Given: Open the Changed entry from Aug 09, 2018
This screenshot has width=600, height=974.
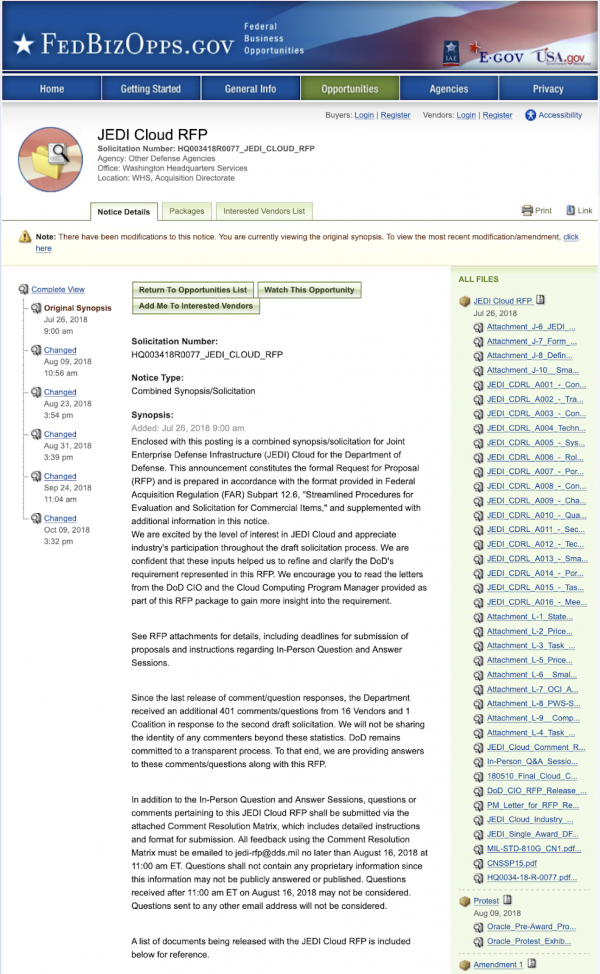Looking at the screenshot, I should (x=60, y=350).
